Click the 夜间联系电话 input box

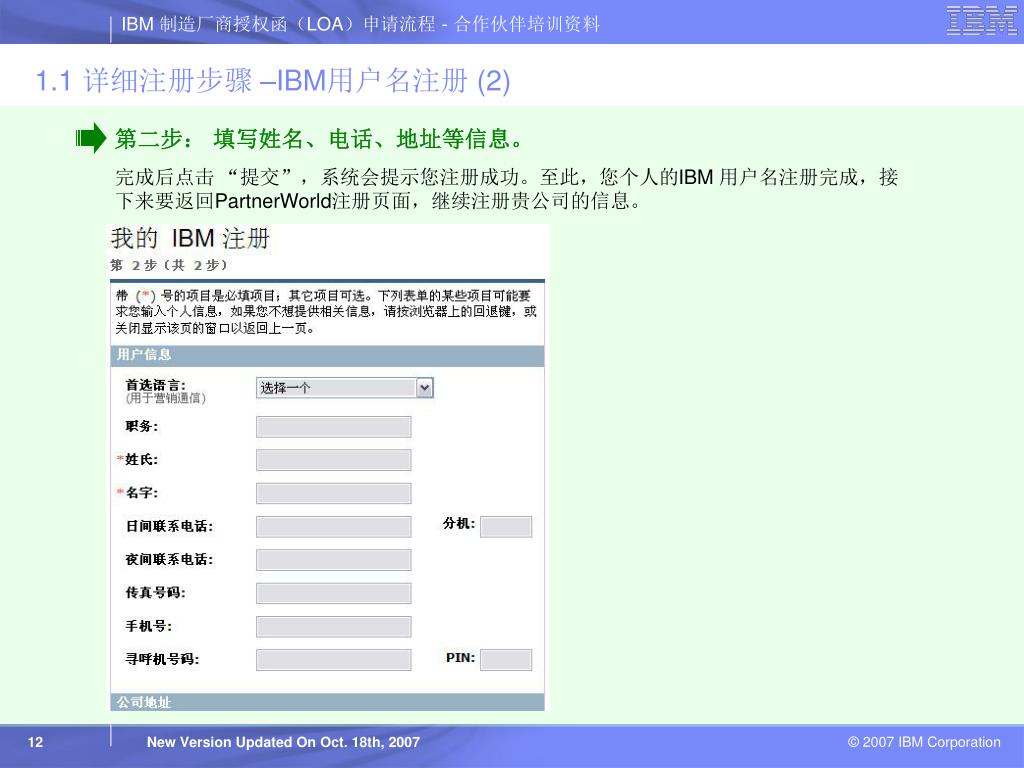click(334, 560)
